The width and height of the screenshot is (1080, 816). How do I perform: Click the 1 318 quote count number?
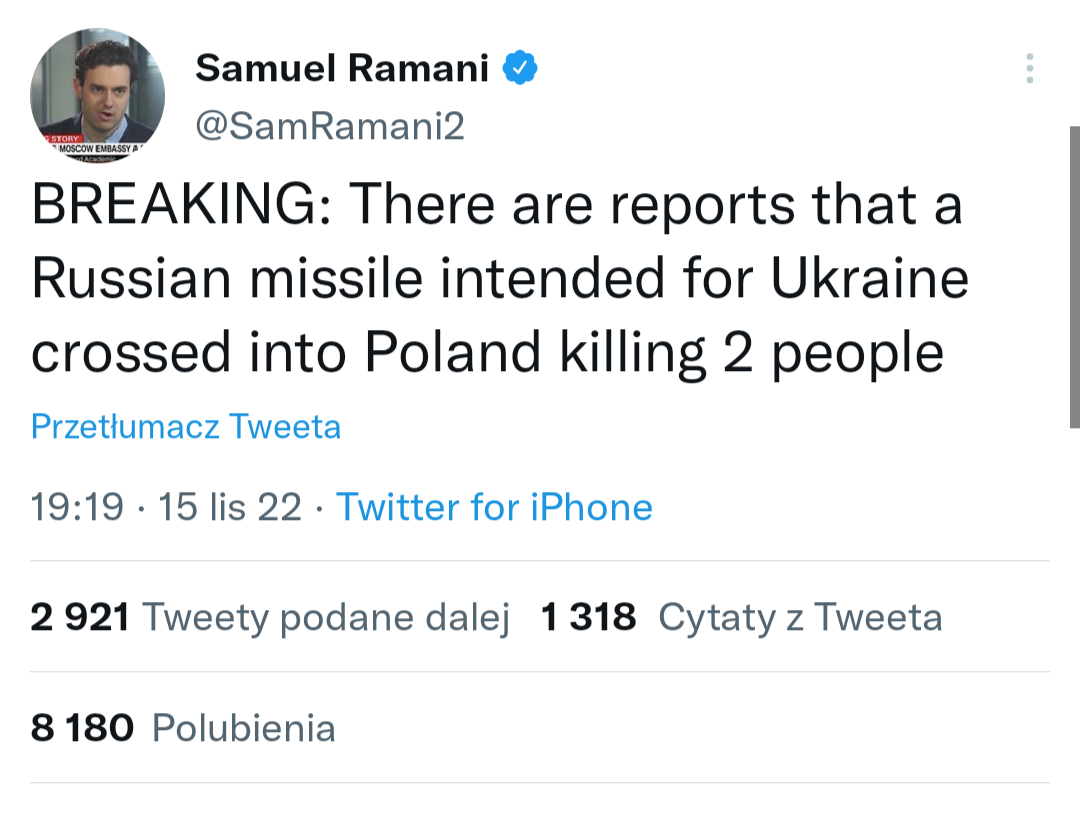click(x=588, y=617)
